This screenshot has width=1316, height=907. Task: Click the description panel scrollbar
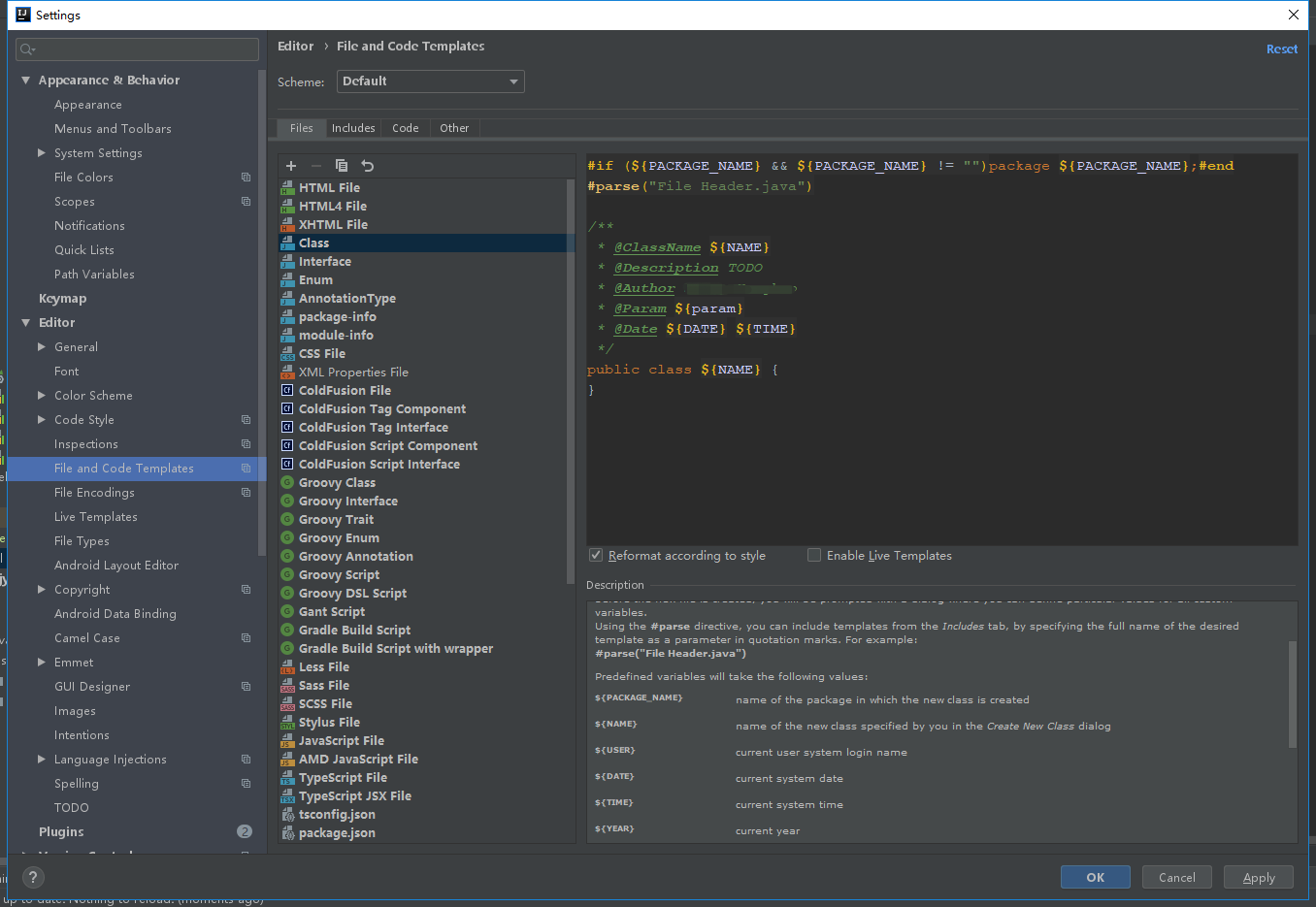click(x=1293, y=694)
